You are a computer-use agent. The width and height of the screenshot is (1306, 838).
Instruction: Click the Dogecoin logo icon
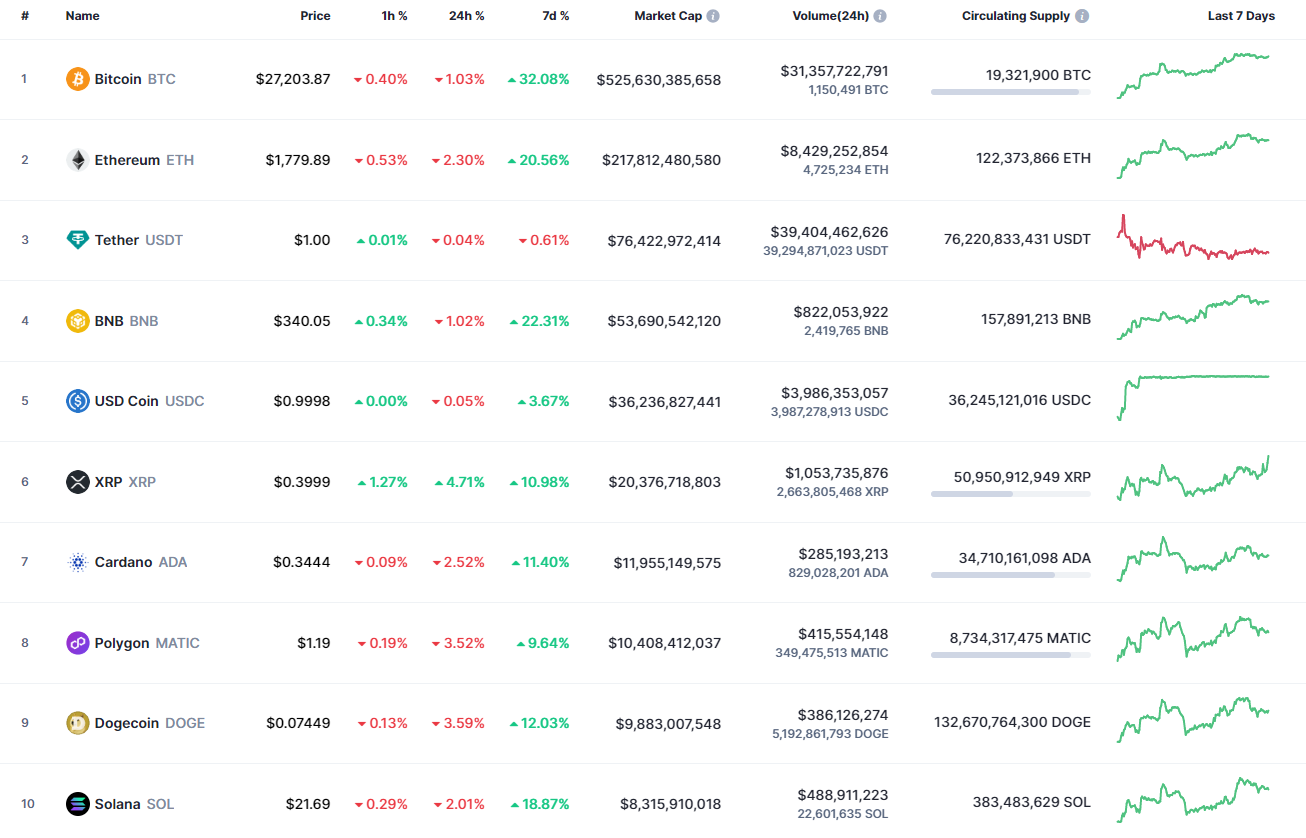coord(77,723)
